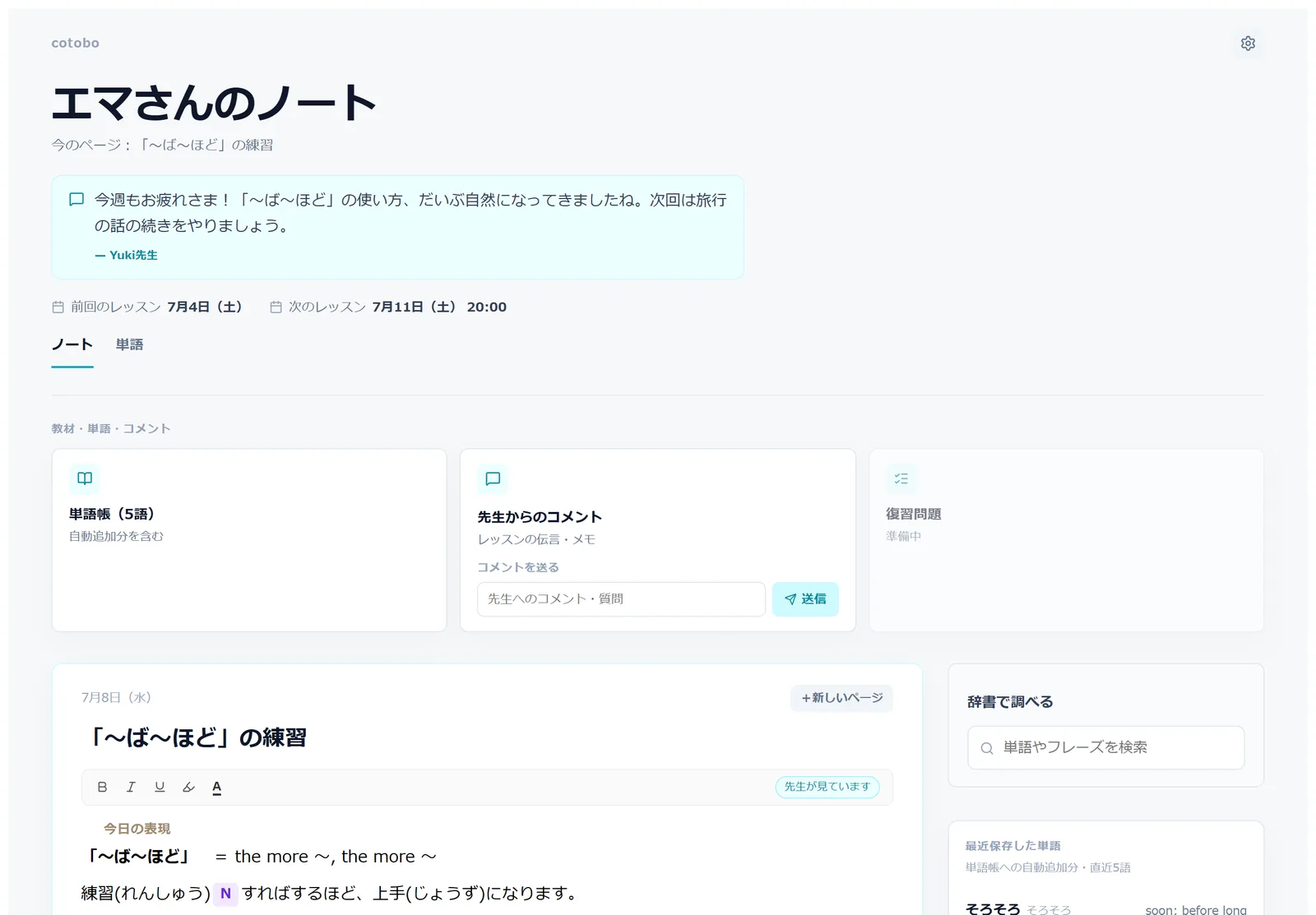The image size is (1316, 915).
Task: Click the previous lesson date 7月4日（土）
Action: [x=206, y=307]
